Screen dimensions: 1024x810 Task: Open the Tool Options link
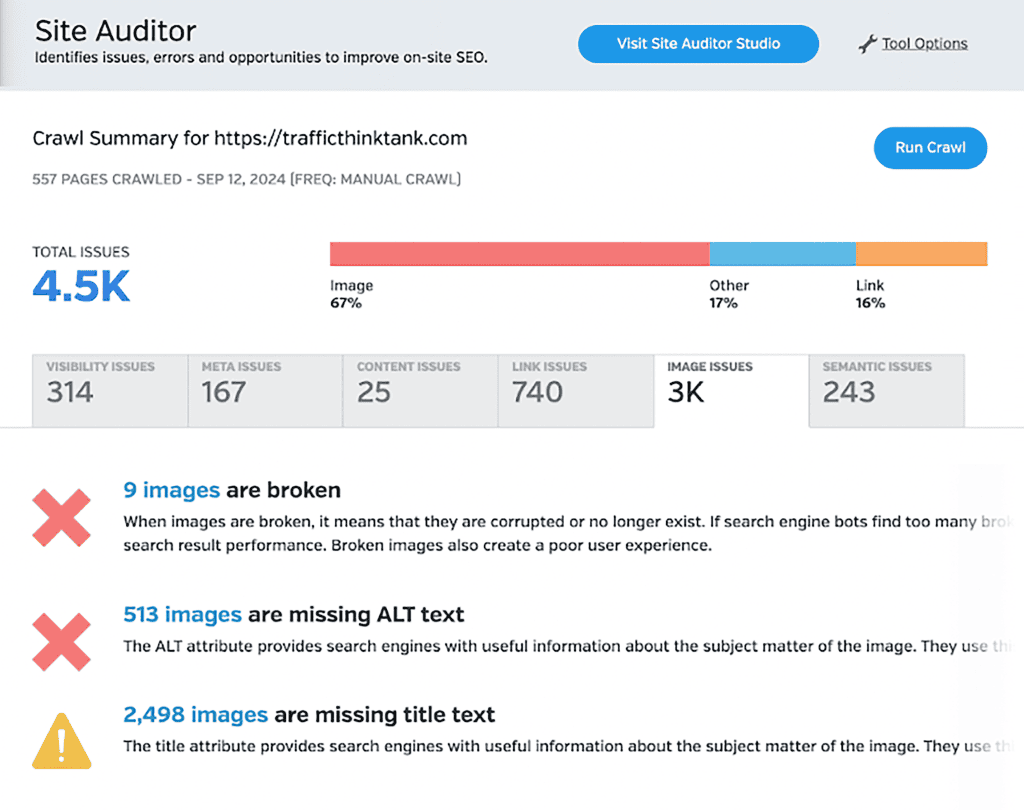(924, 44)
